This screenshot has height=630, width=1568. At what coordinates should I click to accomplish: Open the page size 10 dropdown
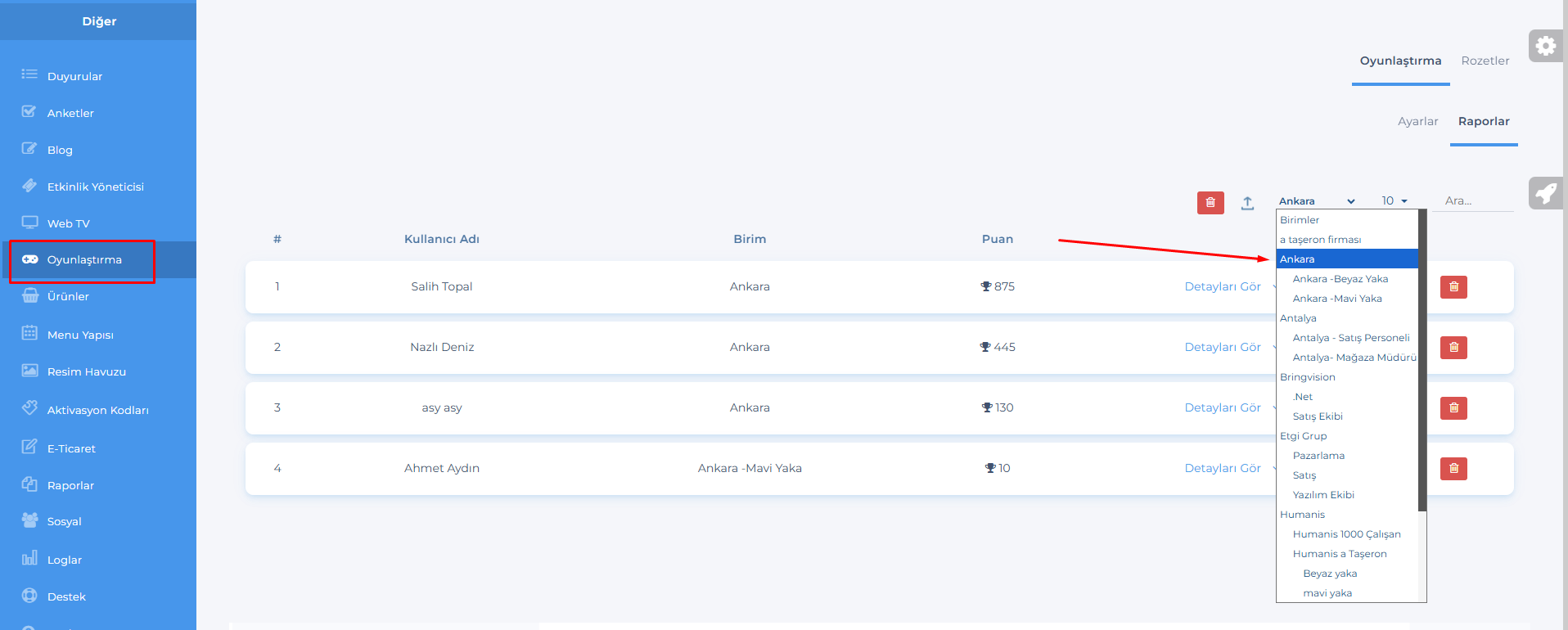(1394, 201)
